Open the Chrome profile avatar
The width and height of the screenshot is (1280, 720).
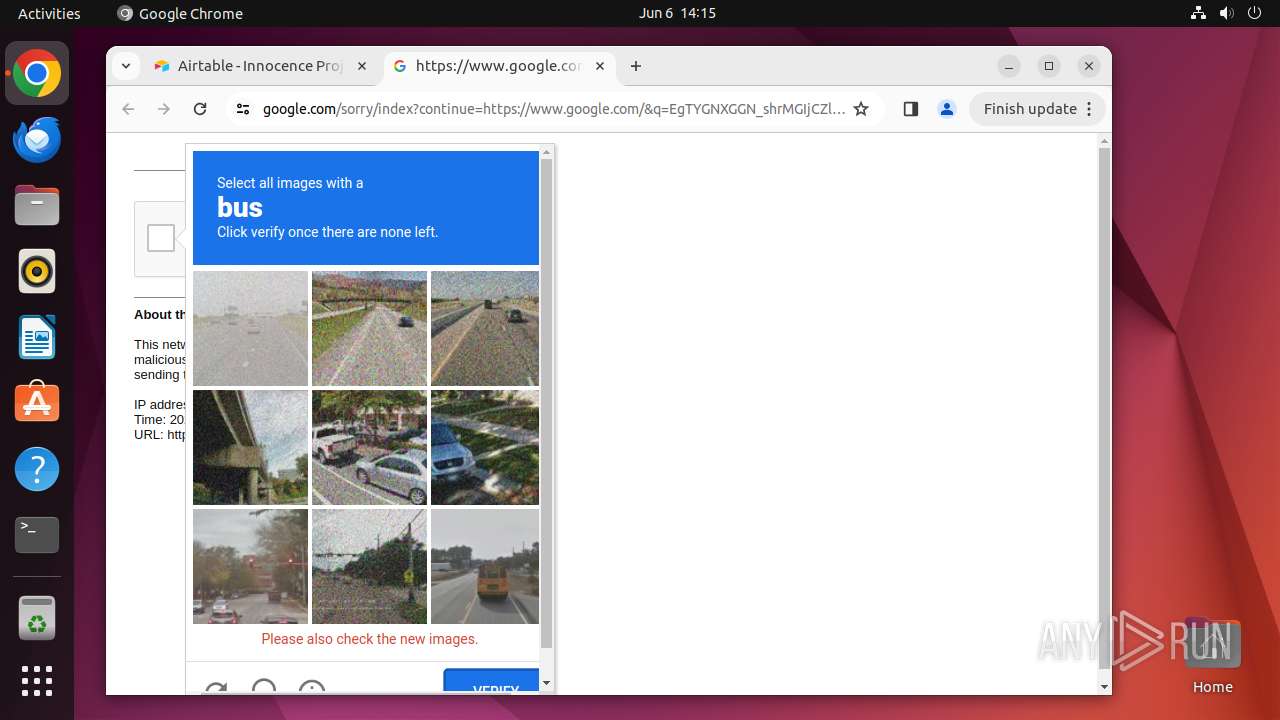[x=947, y=109]
